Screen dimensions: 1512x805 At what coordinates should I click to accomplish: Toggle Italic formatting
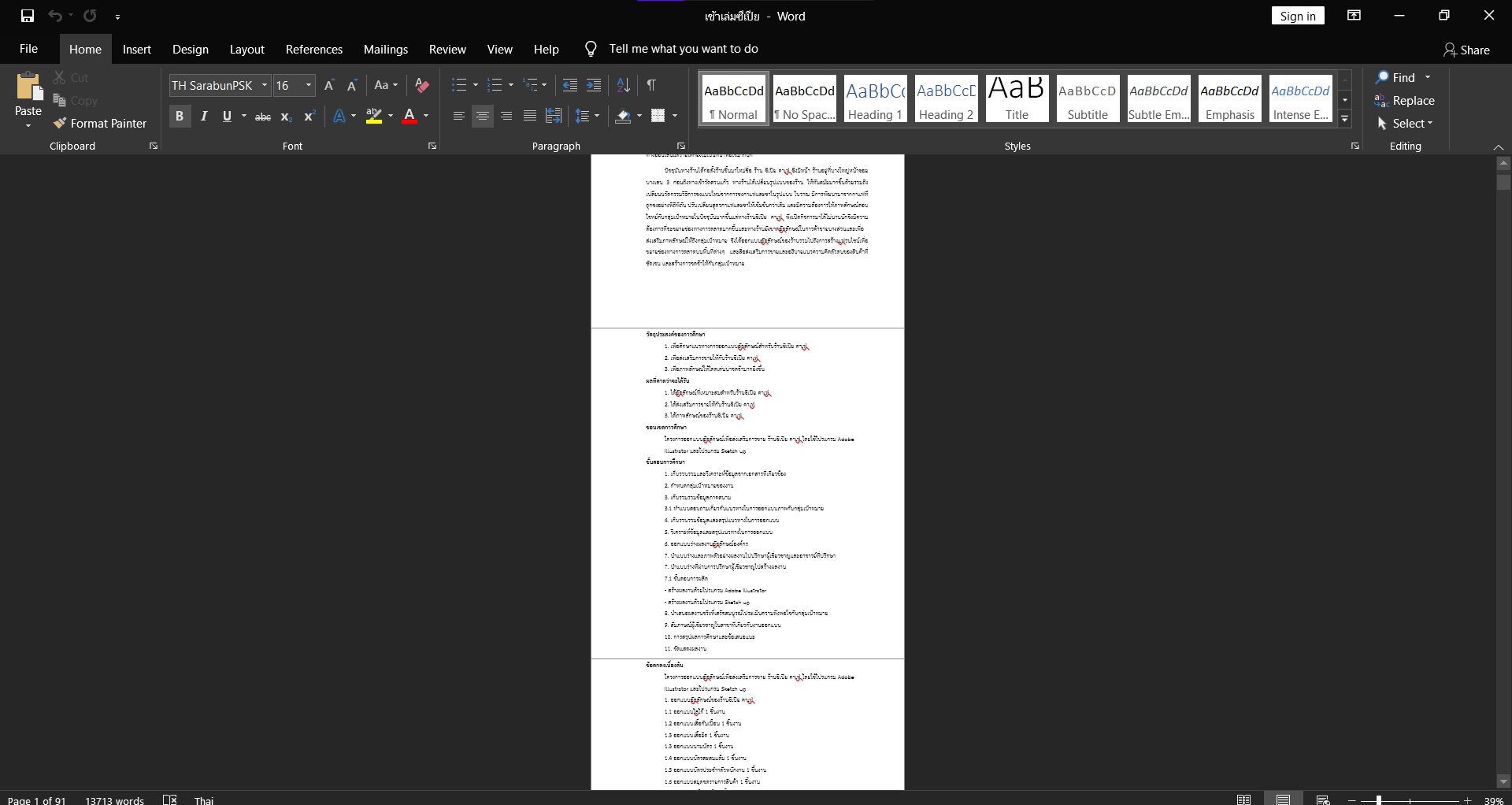point(204,117)
